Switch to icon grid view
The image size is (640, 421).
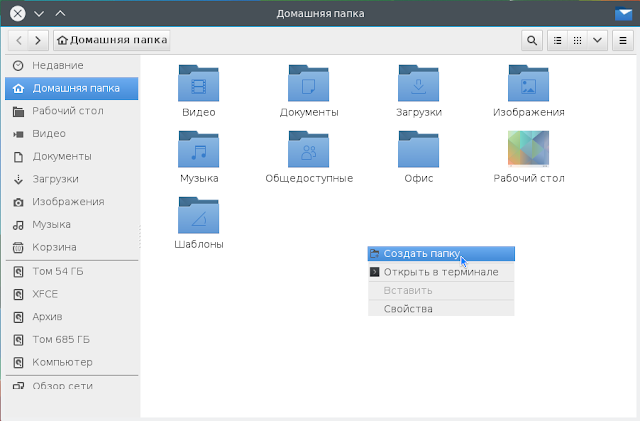[577, 40]
